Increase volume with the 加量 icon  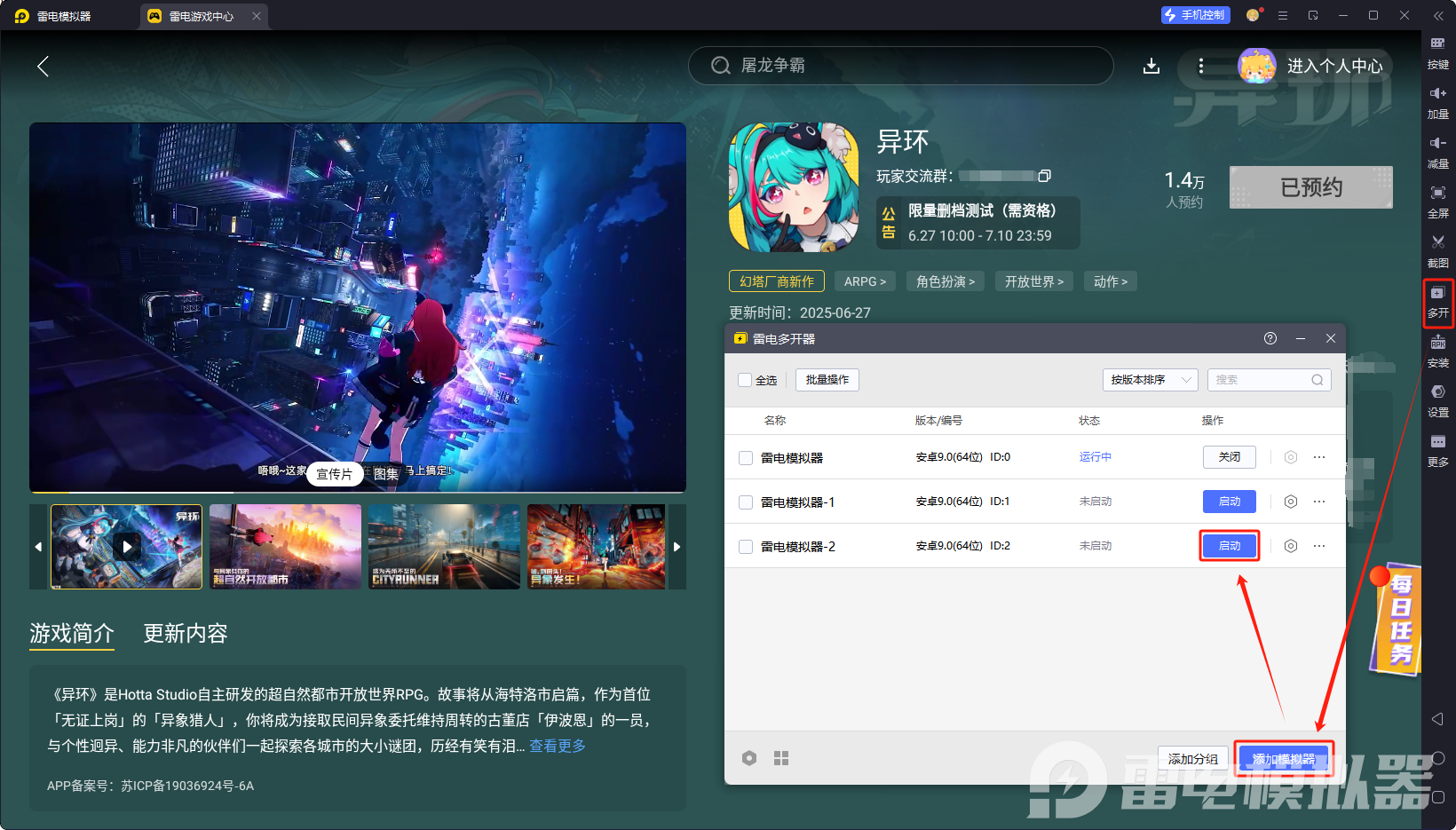coord(1438,103)
